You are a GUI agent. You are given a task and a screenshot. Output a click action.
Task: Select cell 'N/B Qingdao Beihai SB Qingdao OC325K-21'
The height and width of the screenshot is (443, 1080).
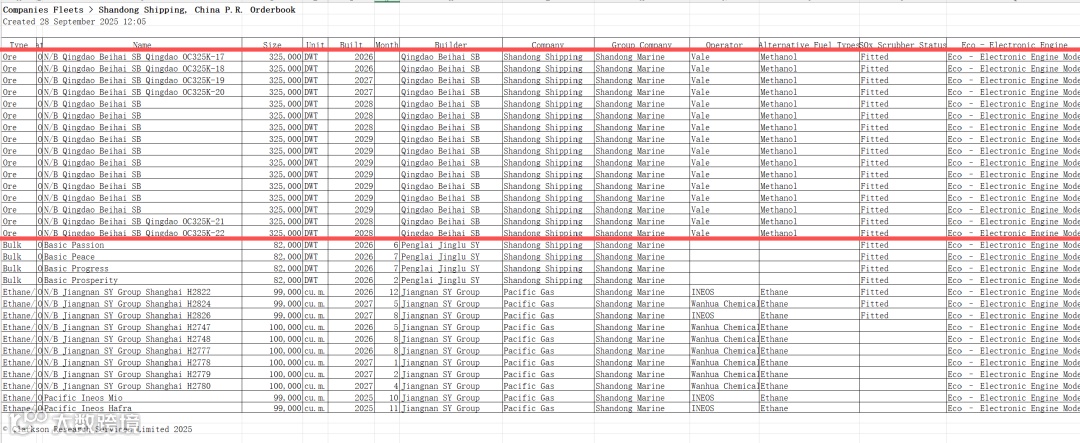(x=142, y=221)
